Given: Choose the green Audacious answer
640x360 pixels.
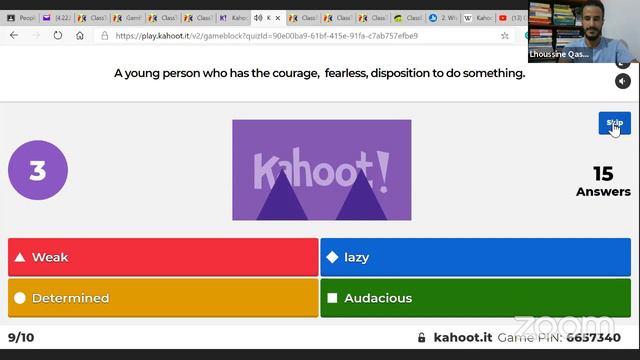Looking at the screenshot, I should click(476, 298).
